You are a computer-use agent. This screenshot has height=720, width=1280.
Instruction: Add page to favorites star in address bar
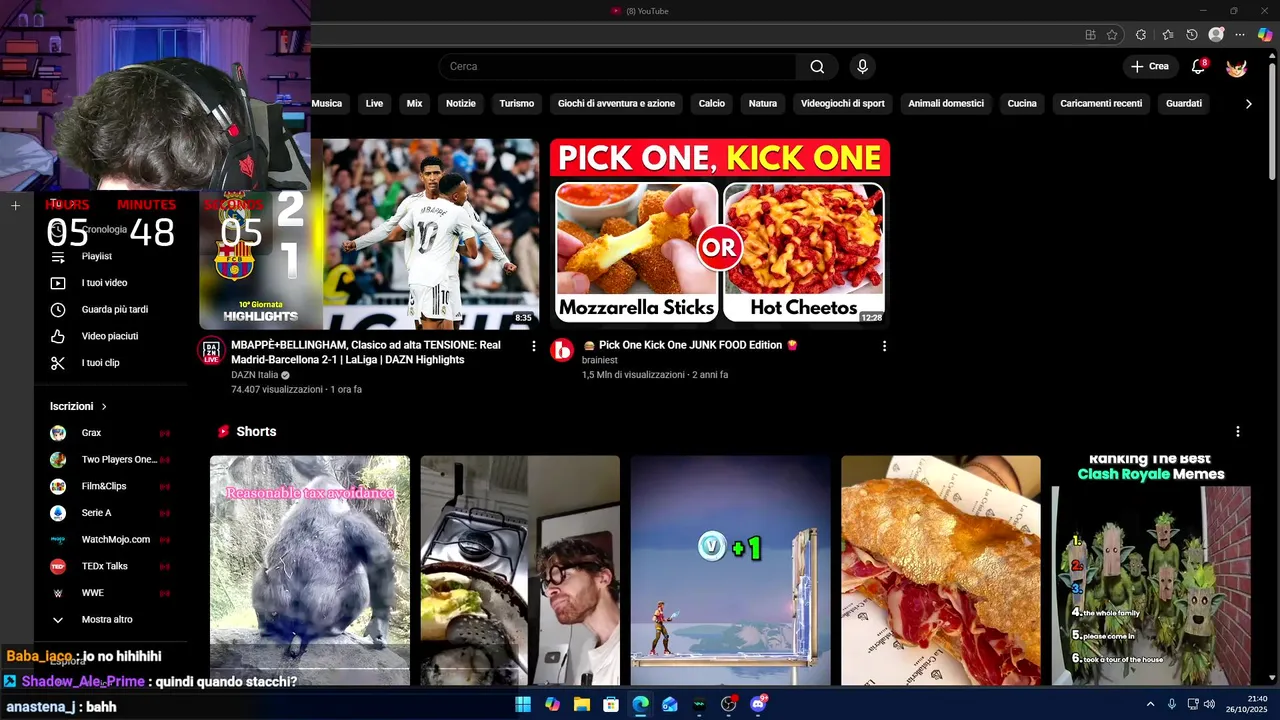click(1112, 35)
